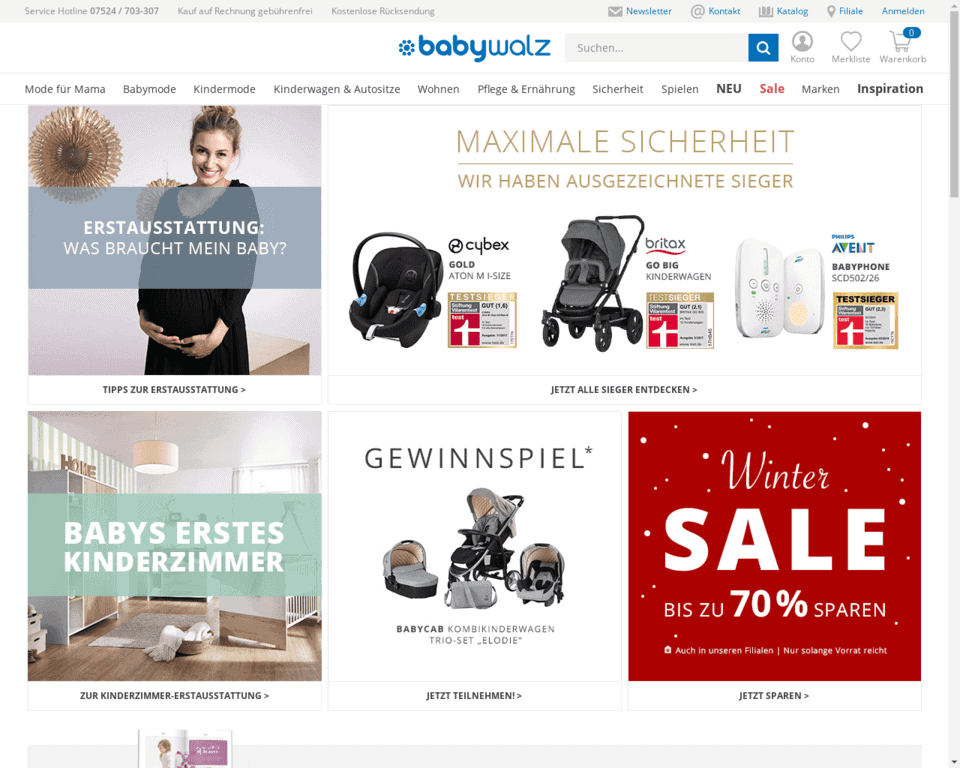
Task: Open the Inspiration menu item
Action: pos(890,89)
